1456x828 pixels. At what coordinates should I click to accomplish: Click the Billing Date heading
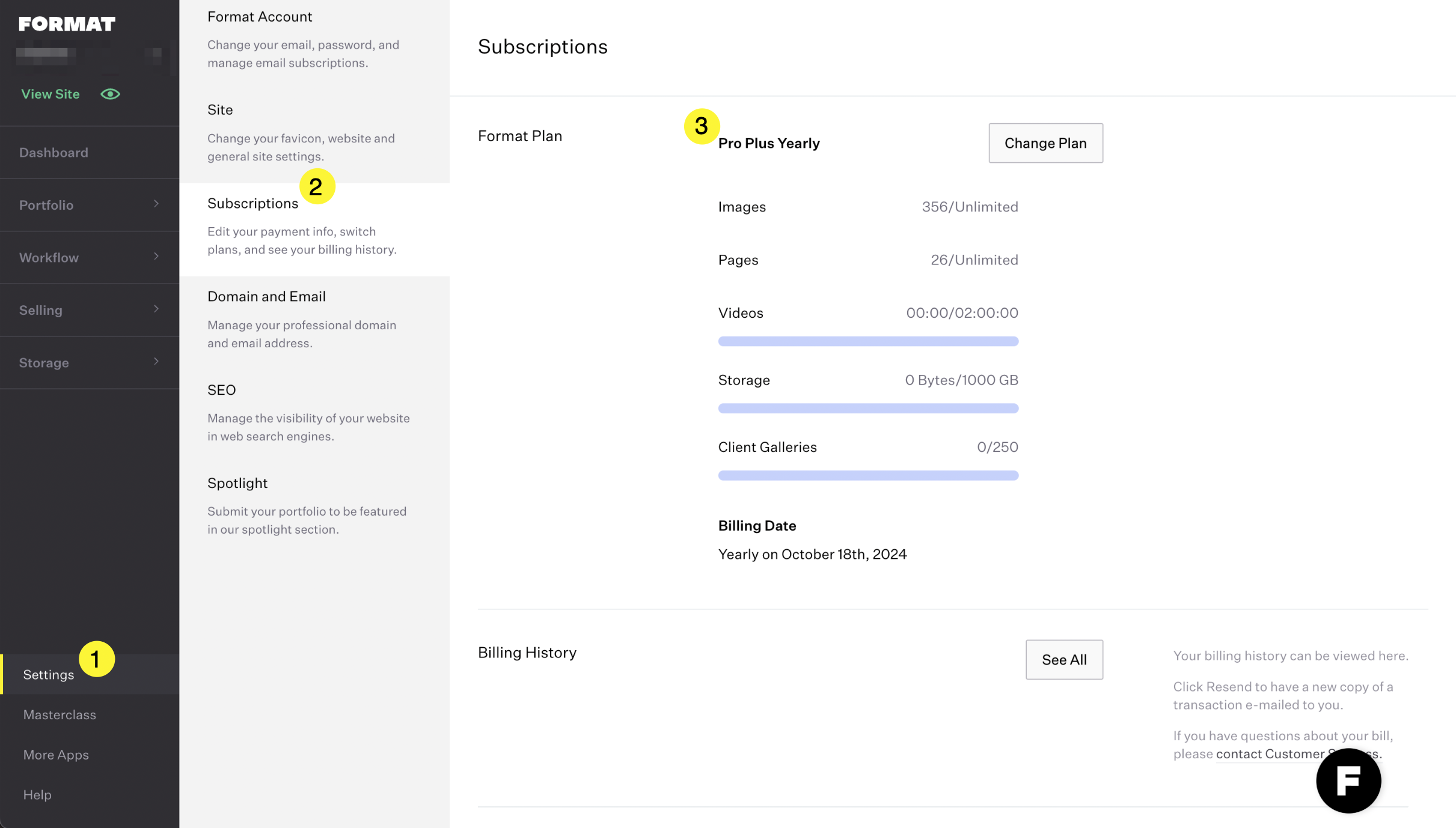coord(757,526)
